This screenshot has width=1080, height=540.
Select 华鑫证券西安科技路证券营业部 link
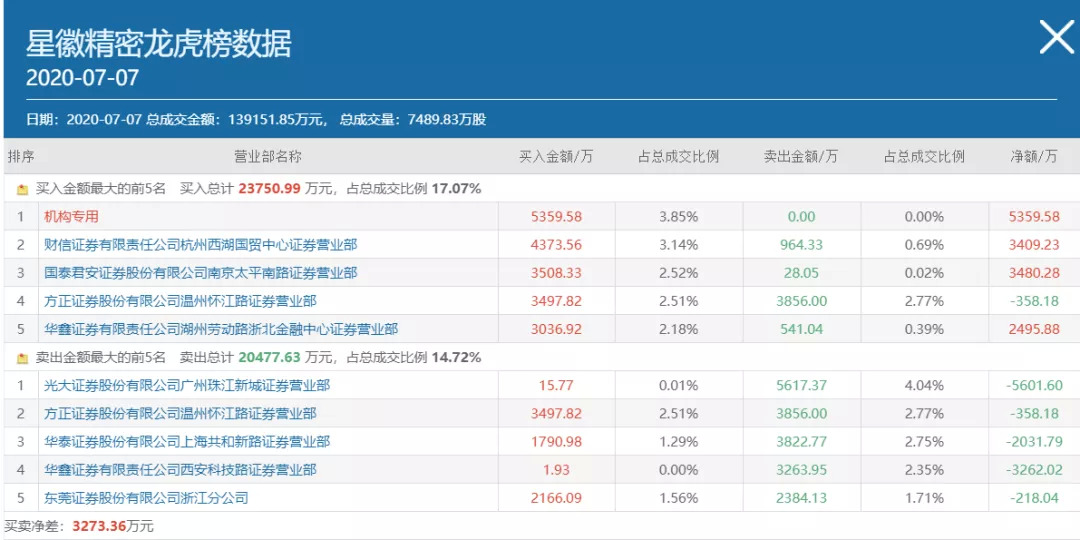(x=180, y=469)
